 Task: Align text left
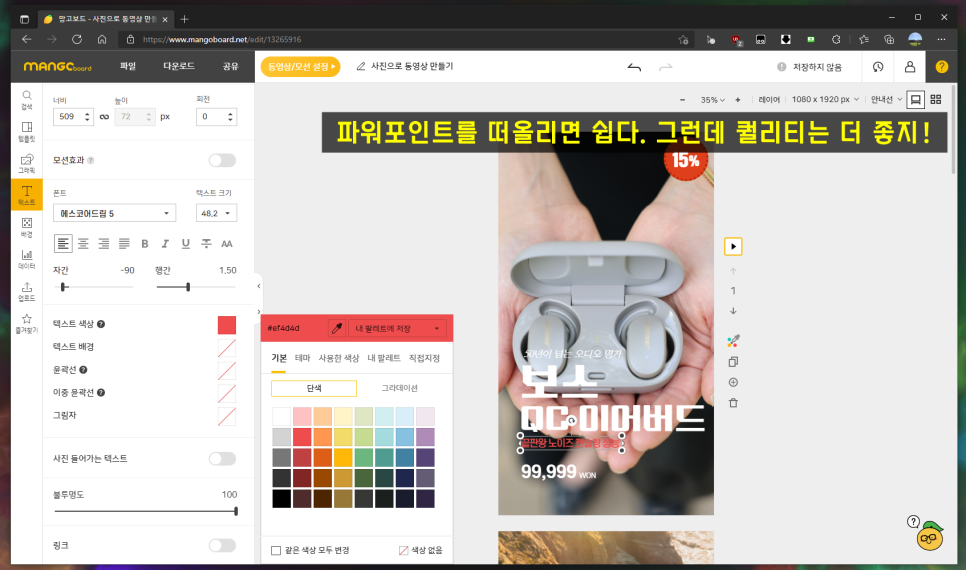(x=63, y=243)
